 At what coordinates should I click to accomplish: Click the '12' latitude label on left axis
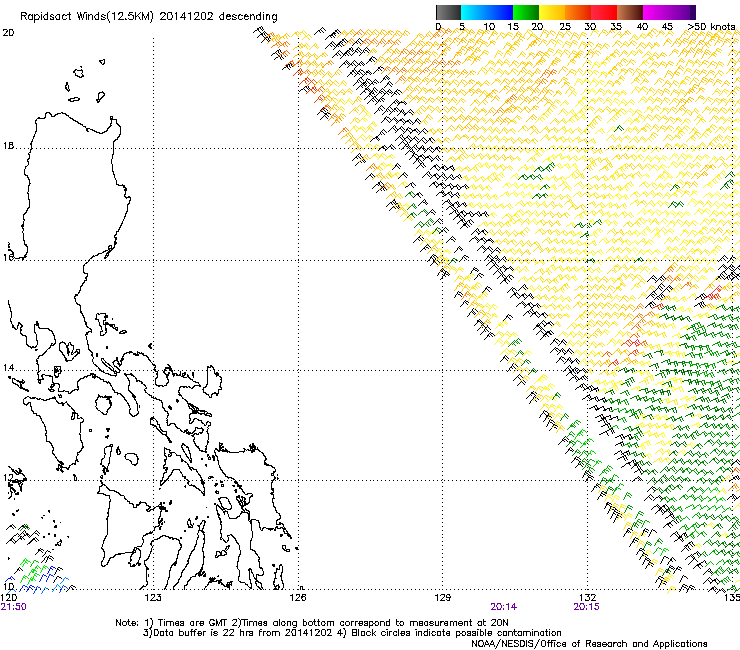[x=8, y=478]
